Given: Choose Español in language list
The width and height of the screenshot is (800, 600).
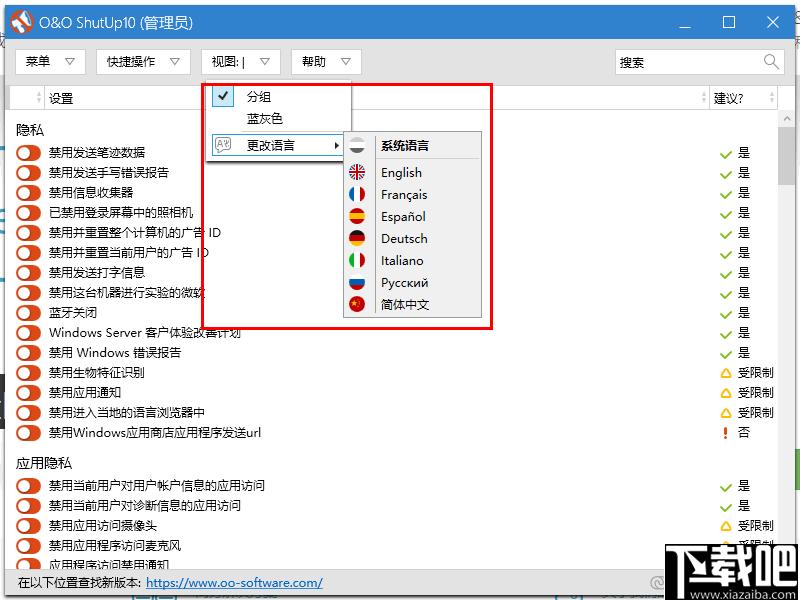Looking at the screenshot, I should pyautogui.click(x=412, y=216).
